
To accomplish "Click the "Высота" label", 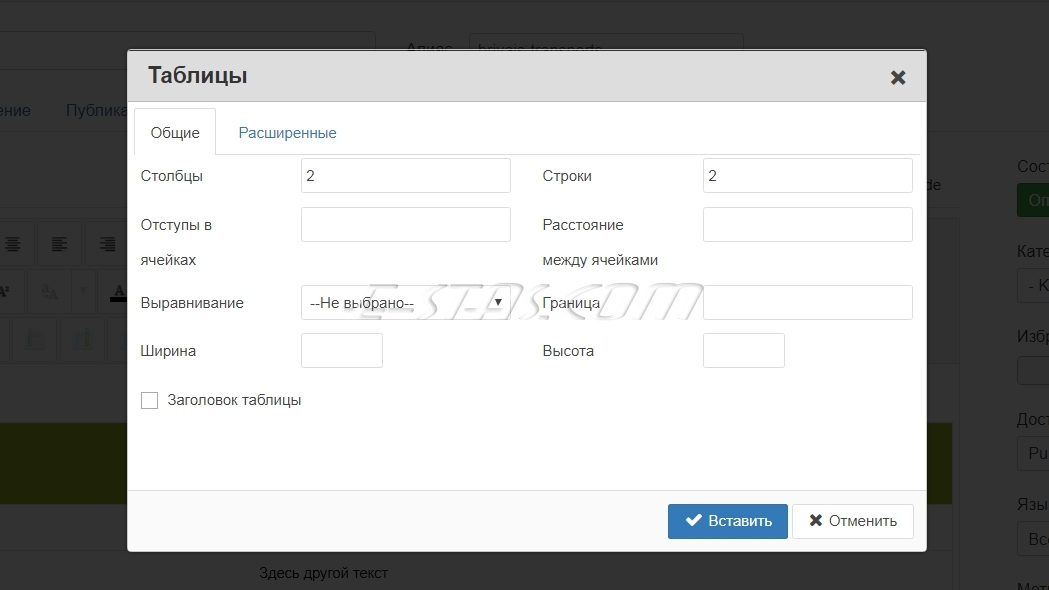I will [568, 351].
